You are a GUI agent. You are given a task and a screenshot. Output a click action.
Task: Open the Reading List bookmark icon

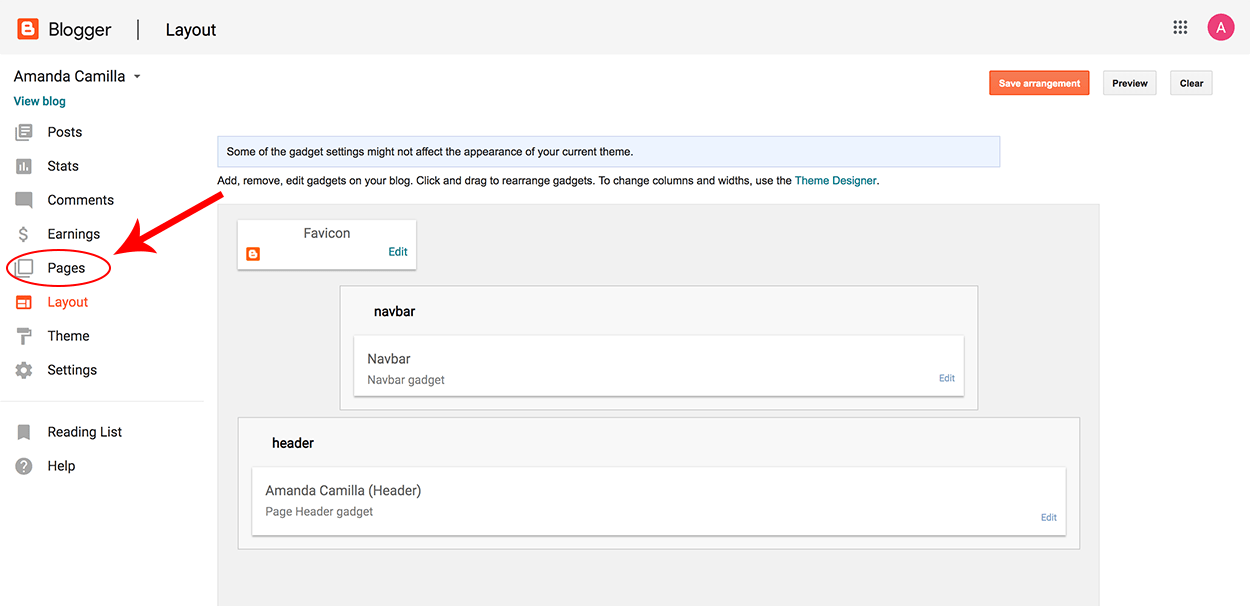24,431
